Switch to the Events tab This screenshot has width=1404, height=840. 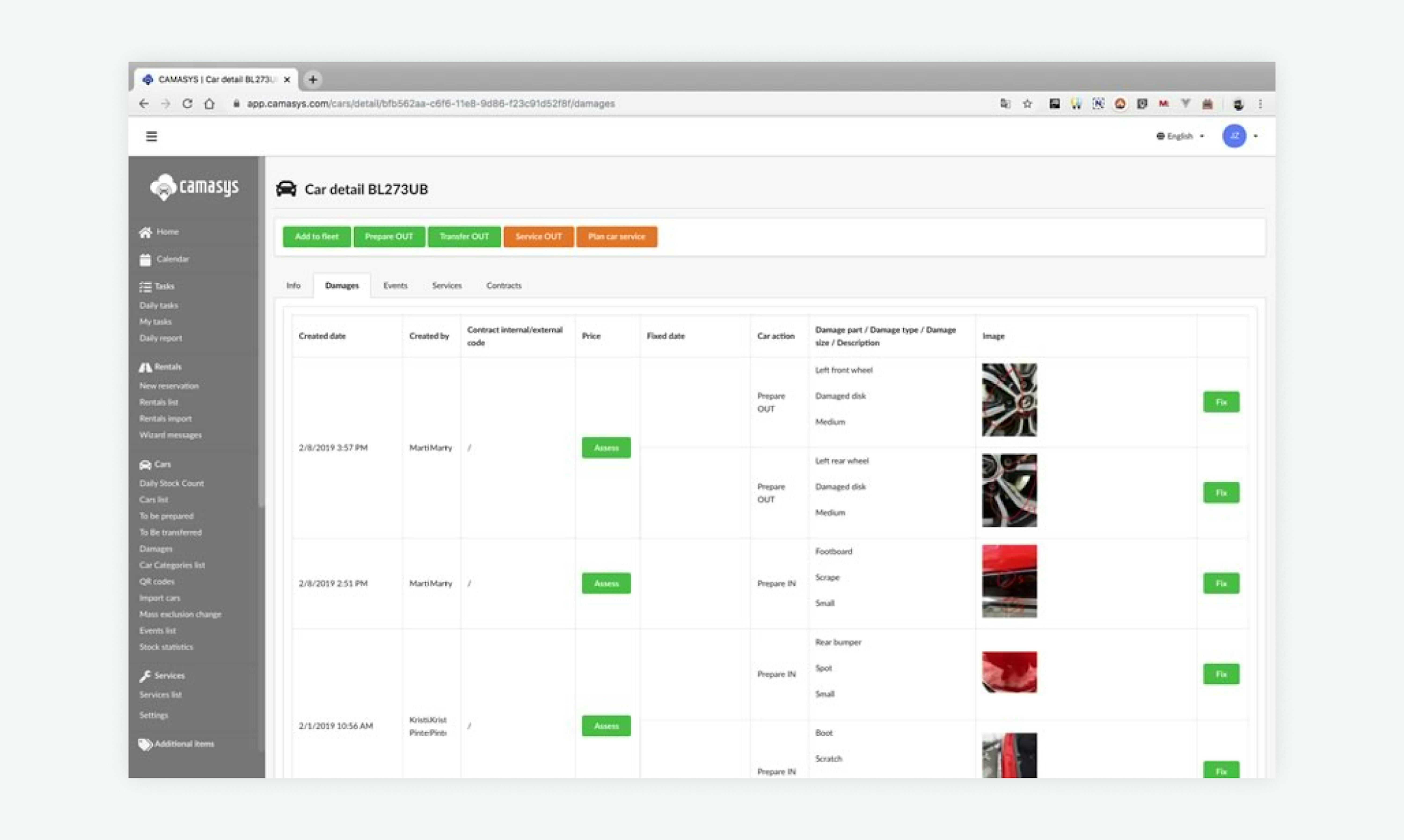pyautogui.click(x=395, y=286)
